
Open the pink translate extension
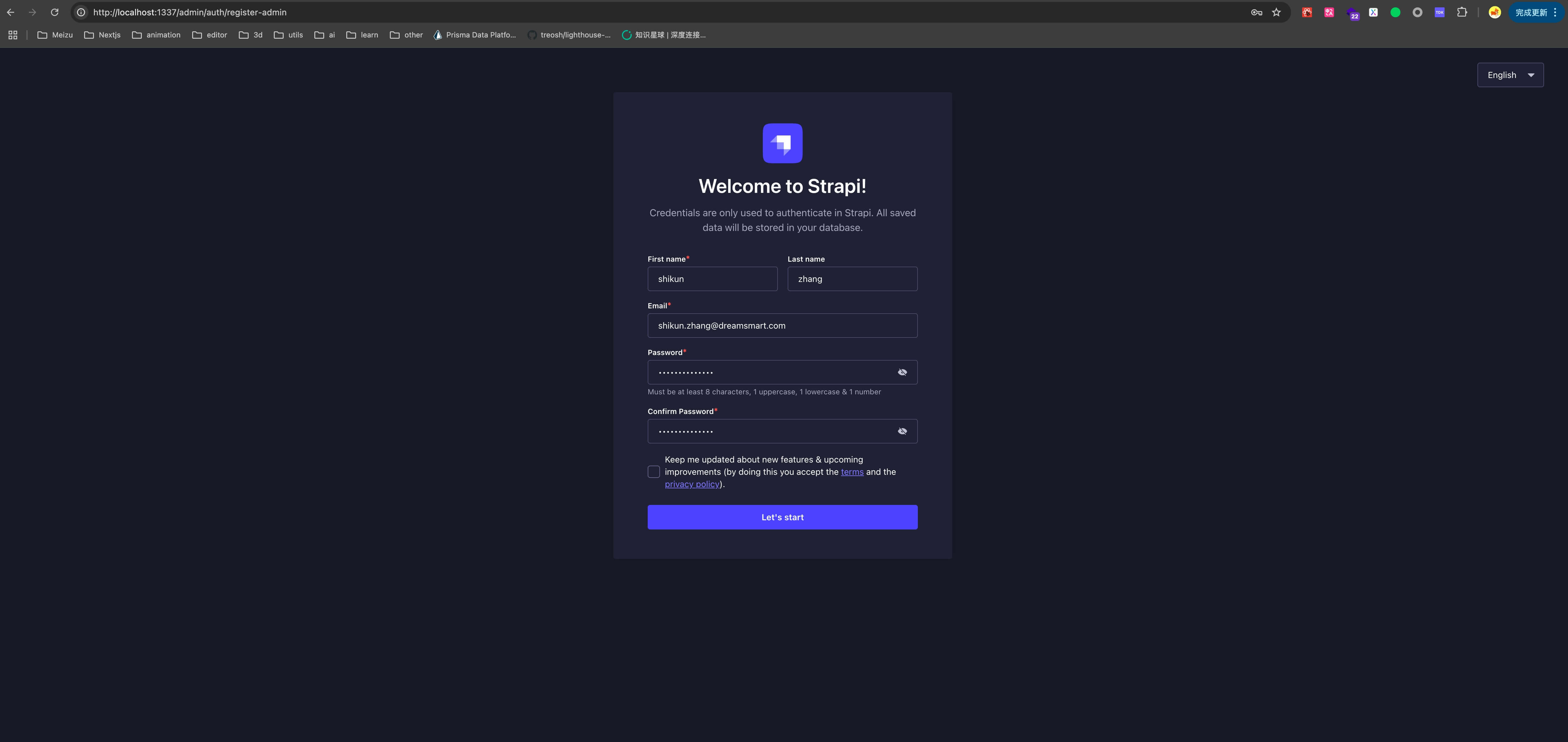pyautogui.click(x=1329, y=12)
